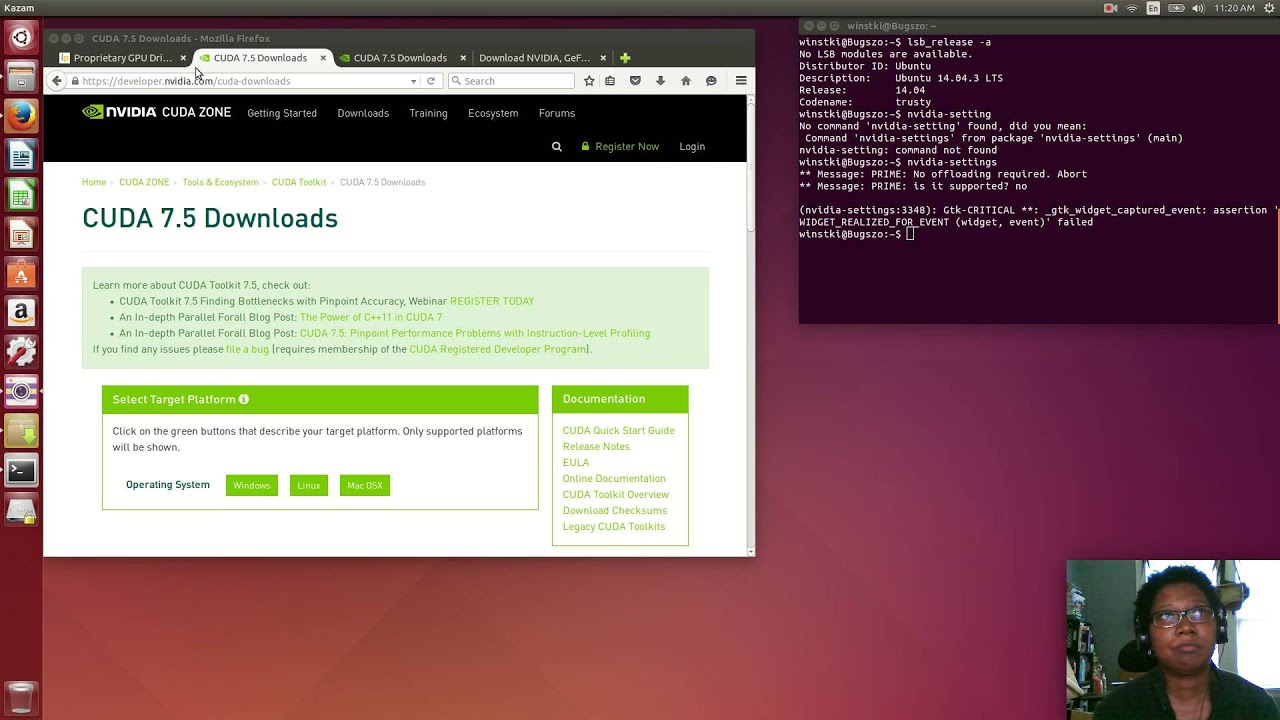1280x720 pixels.
Task: Open the REGISTER TODAY webinar link
Action: coord(492,301)
